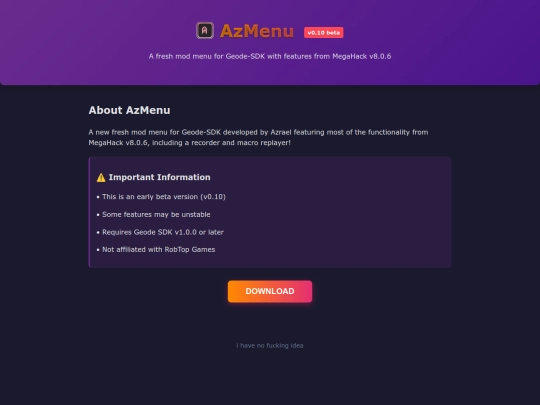
Task: Click 'MegaHack v8.0.6' in the header tagline
Action: [x=362, y=56]
